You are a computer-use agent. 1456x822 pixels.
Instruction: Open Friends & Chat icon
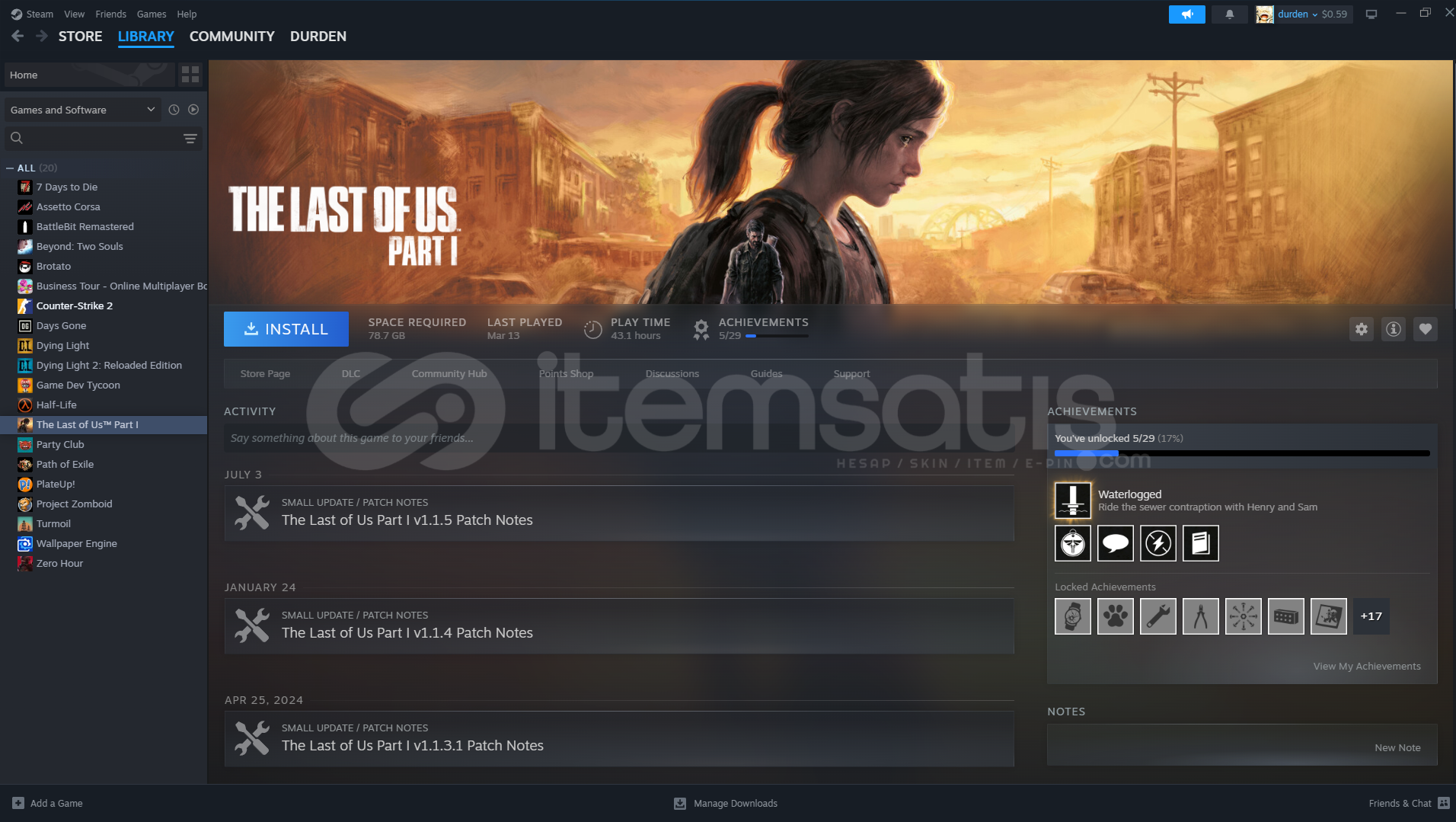click(x=1444, y=803)
